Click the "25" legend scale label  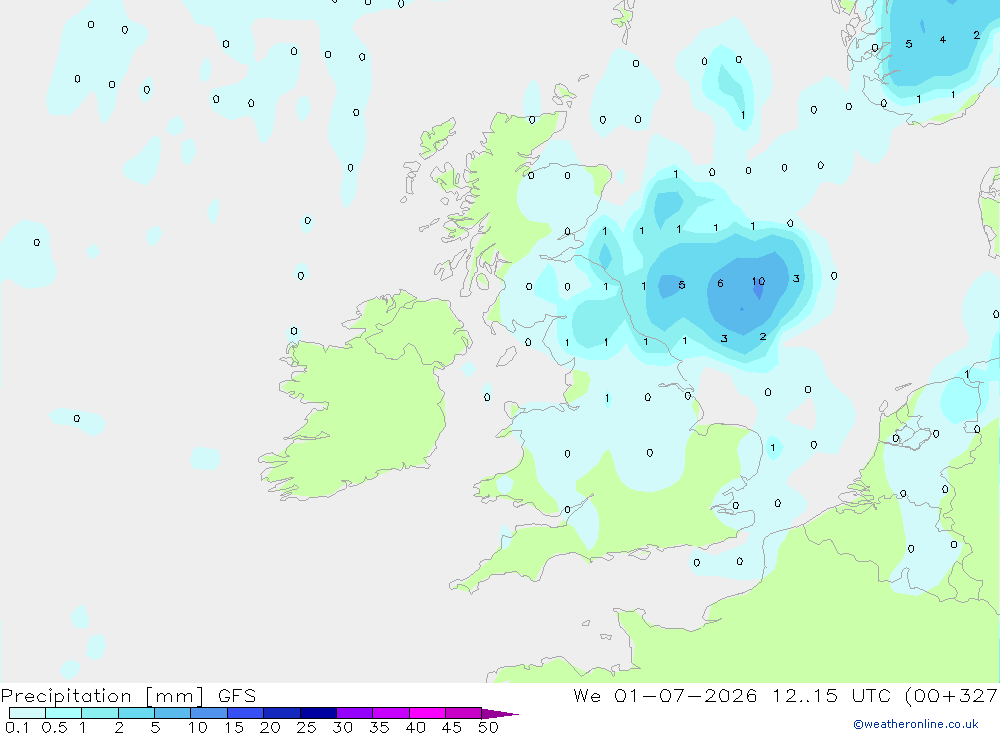pos(306,727)
